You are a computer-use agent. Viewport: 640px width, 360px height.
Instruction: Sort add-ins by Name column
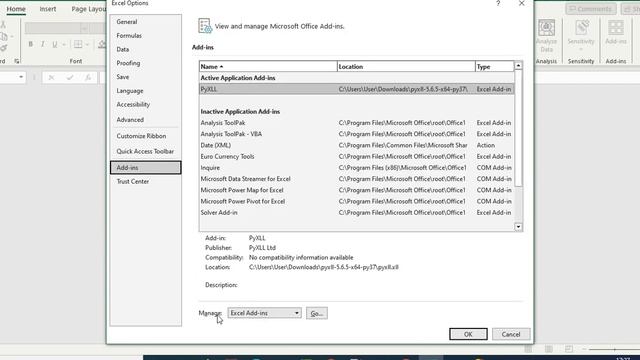[268, 66]
